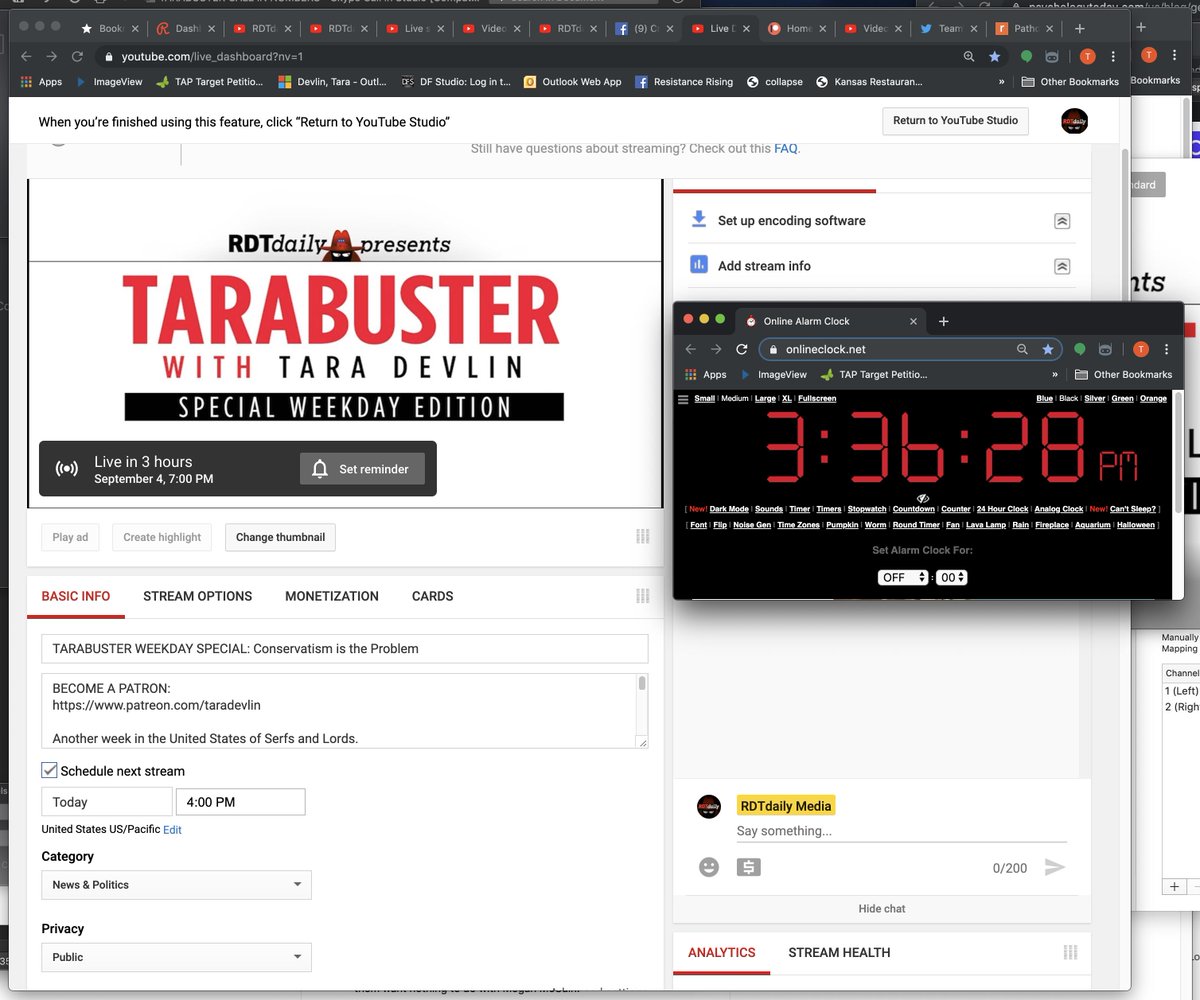Screen dimensions: 1200x1000
Task: Click the green extension icon in YouTube window
Action: coord(1026,57)
